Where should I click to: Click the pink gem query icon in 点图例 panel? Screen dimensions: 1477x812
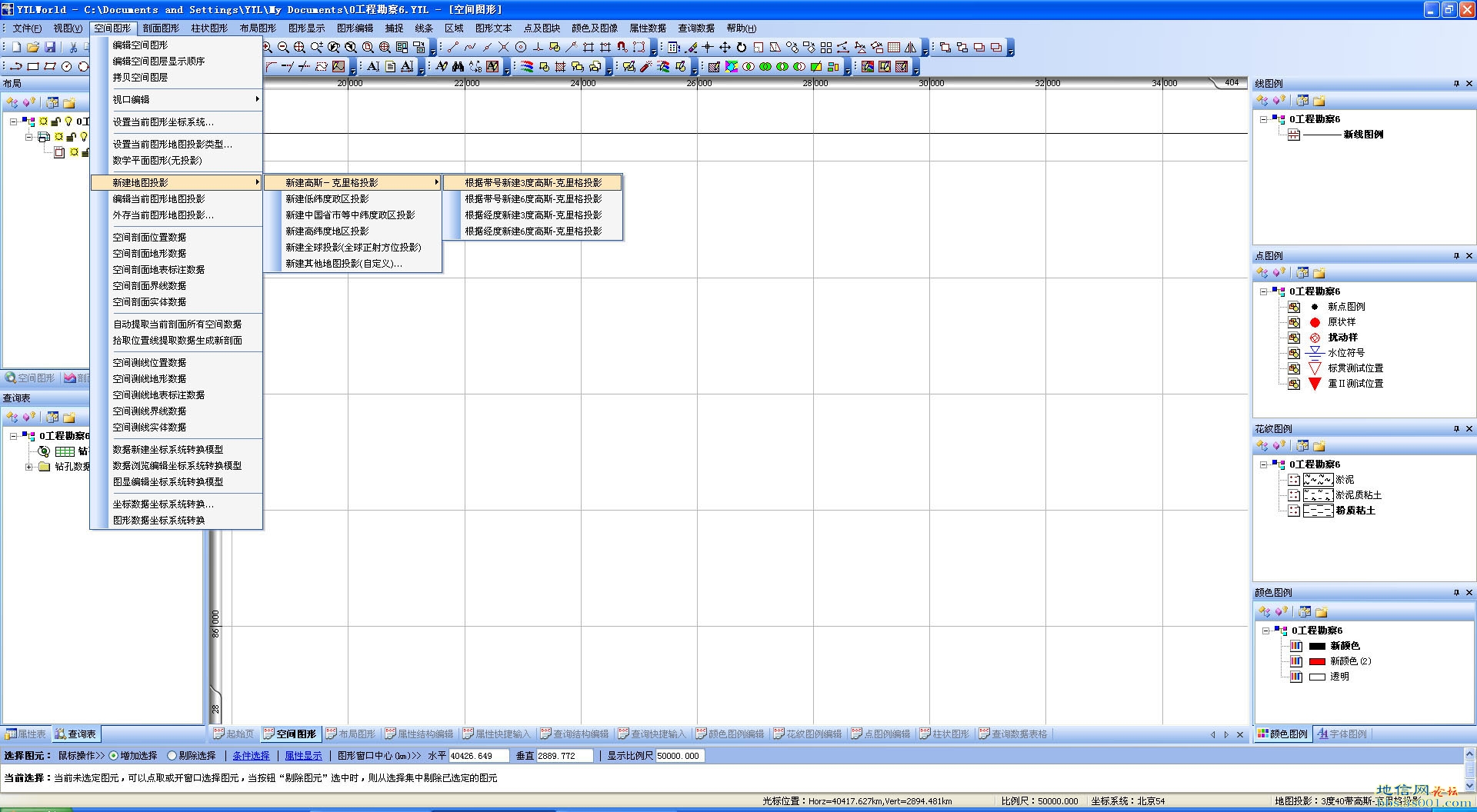[1279, 273]
